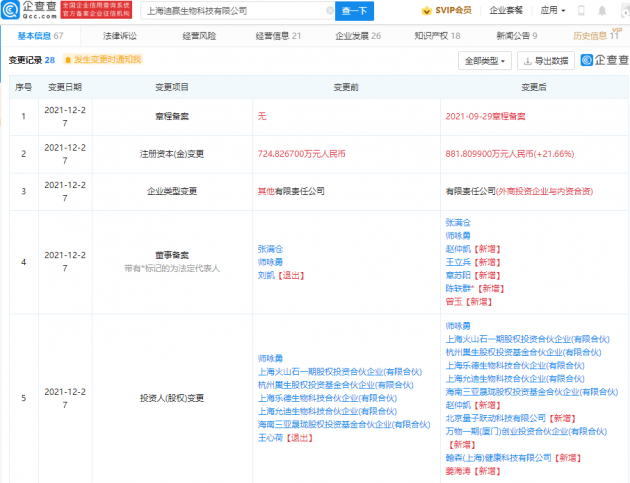Open 翰森(上海)健康科技有限公司 link
This screenshot has height=483, width=630.
[498, 458]
